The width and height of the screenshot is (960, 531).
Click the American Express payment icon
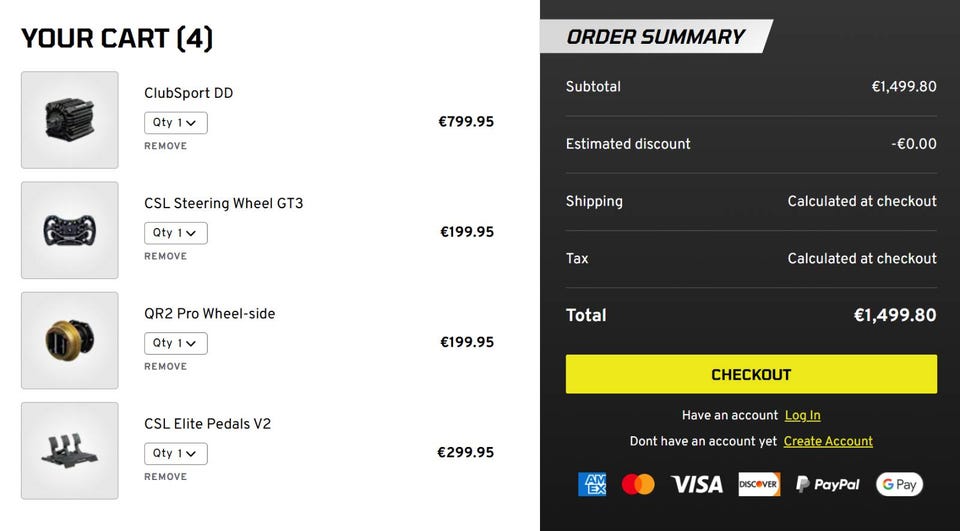592,484
